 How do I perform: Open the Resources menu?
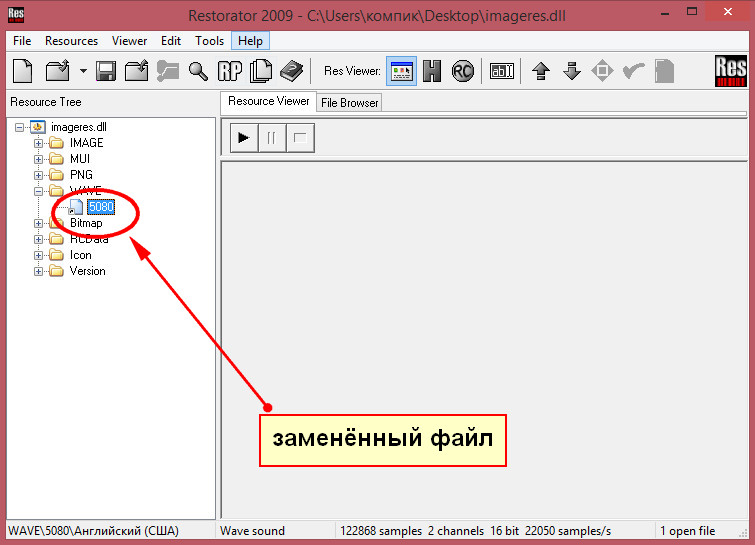(71, 41)
